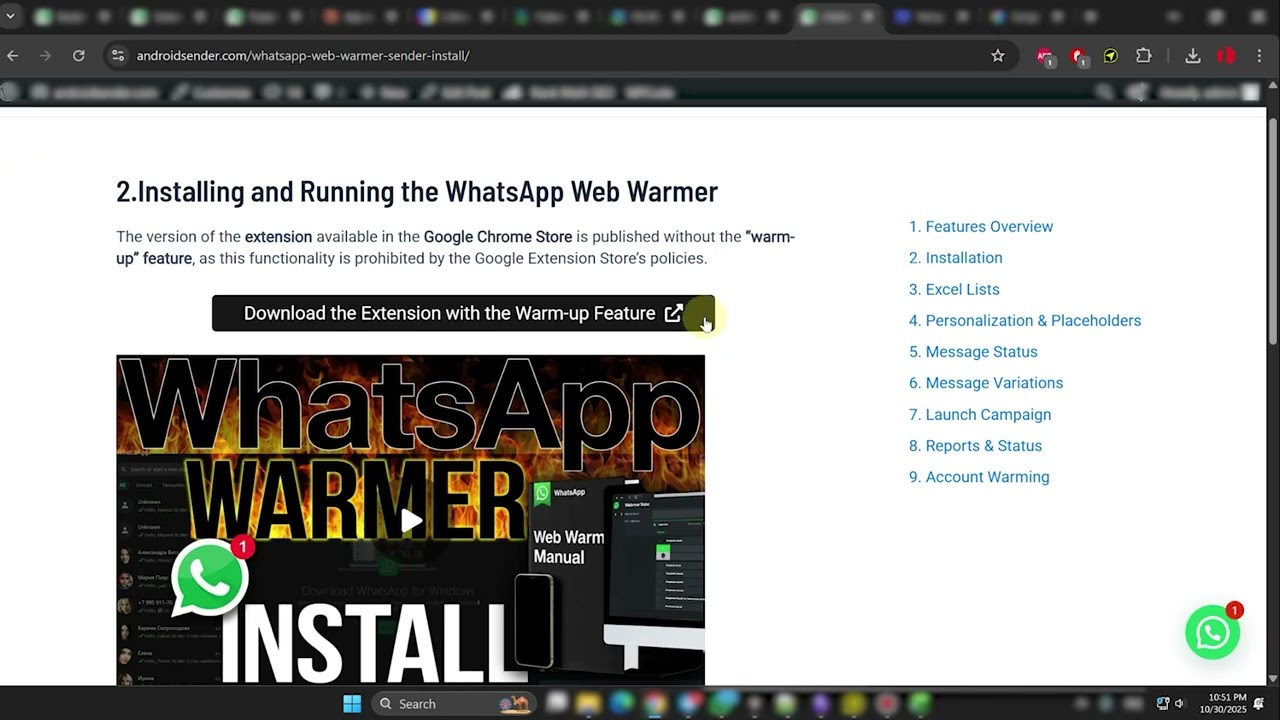Open the Excel Lists link
Image resolution: width=1280 pixels, height=720 pixels.
point(962,289)
